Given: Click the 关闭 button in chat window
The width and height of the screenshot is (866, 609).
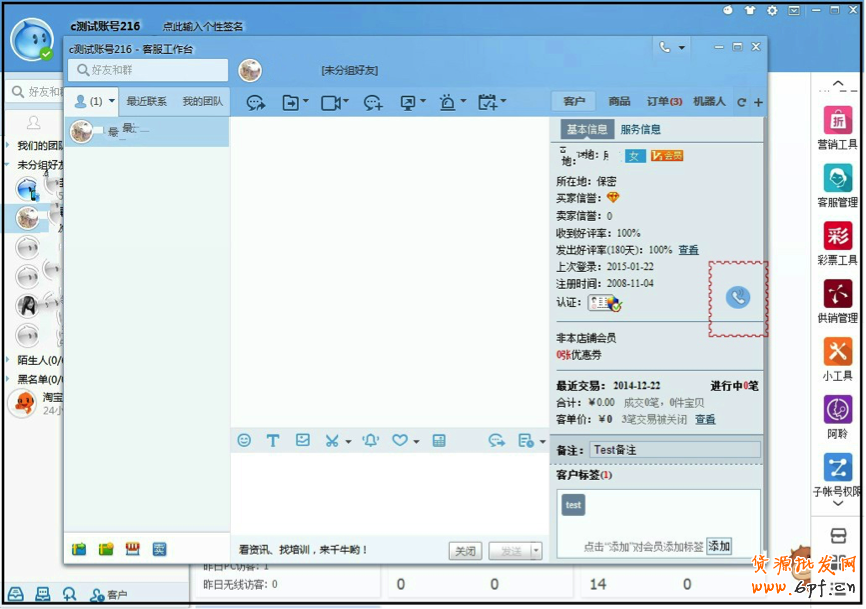Looking at the screenshot, I should pyautogui.click(x=465, y=551).
